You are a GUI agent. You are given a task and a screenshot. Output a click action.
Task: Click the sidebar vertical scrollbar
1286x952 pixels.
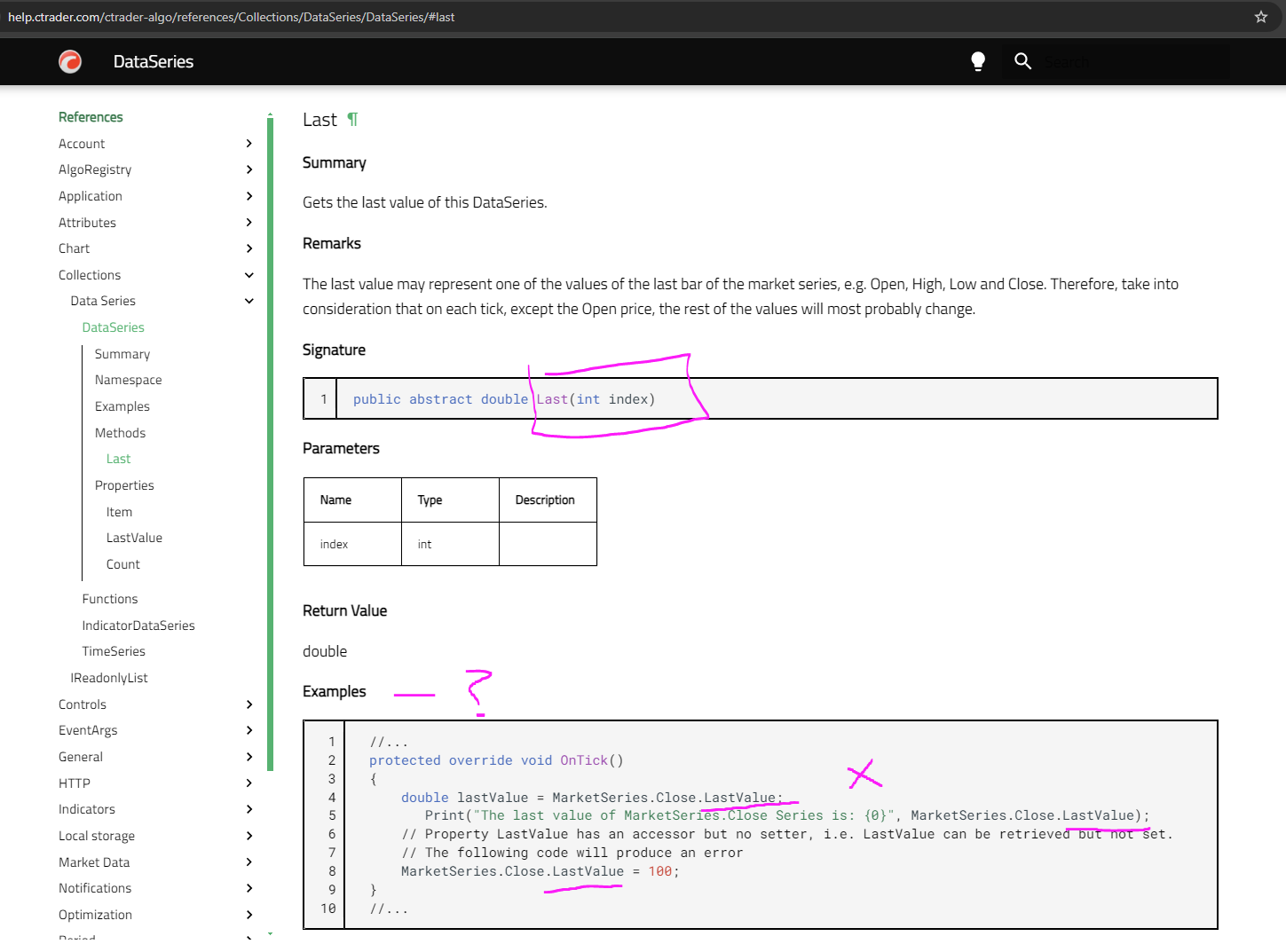270,444
